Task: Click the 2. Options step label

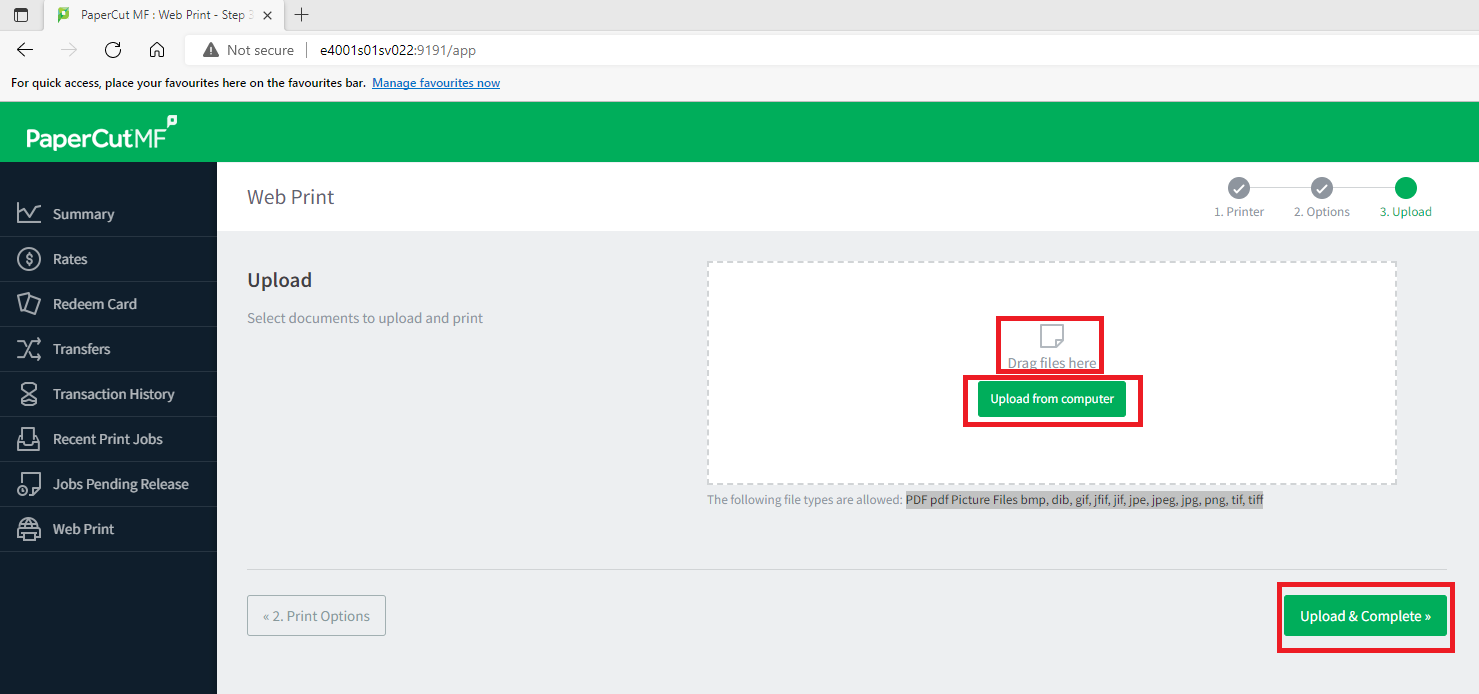Action: 1322,212
